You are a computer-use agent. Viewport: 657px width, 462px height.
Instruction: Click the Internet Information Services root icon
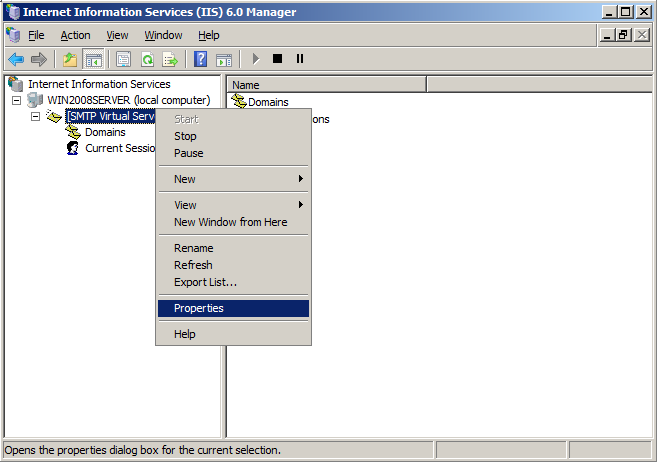(x=16, y=84)
